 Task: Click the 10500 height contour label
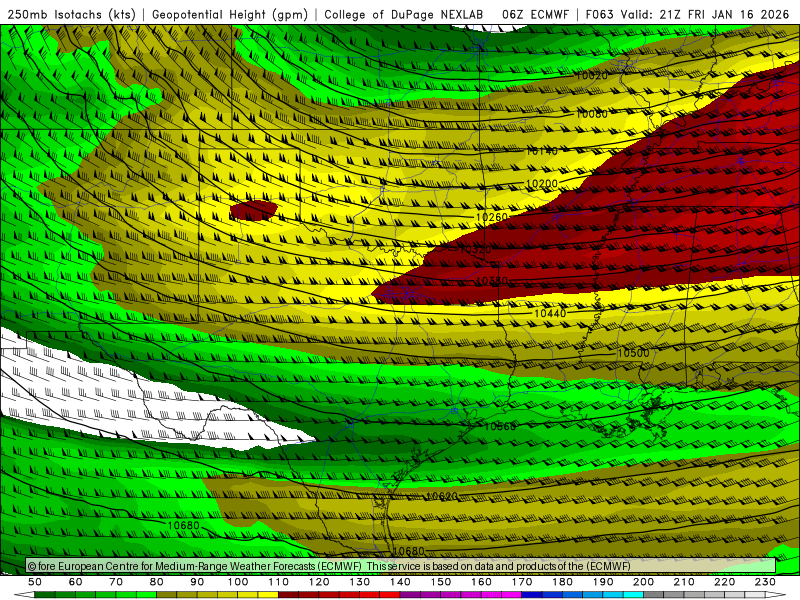click(x=633, y=353)
